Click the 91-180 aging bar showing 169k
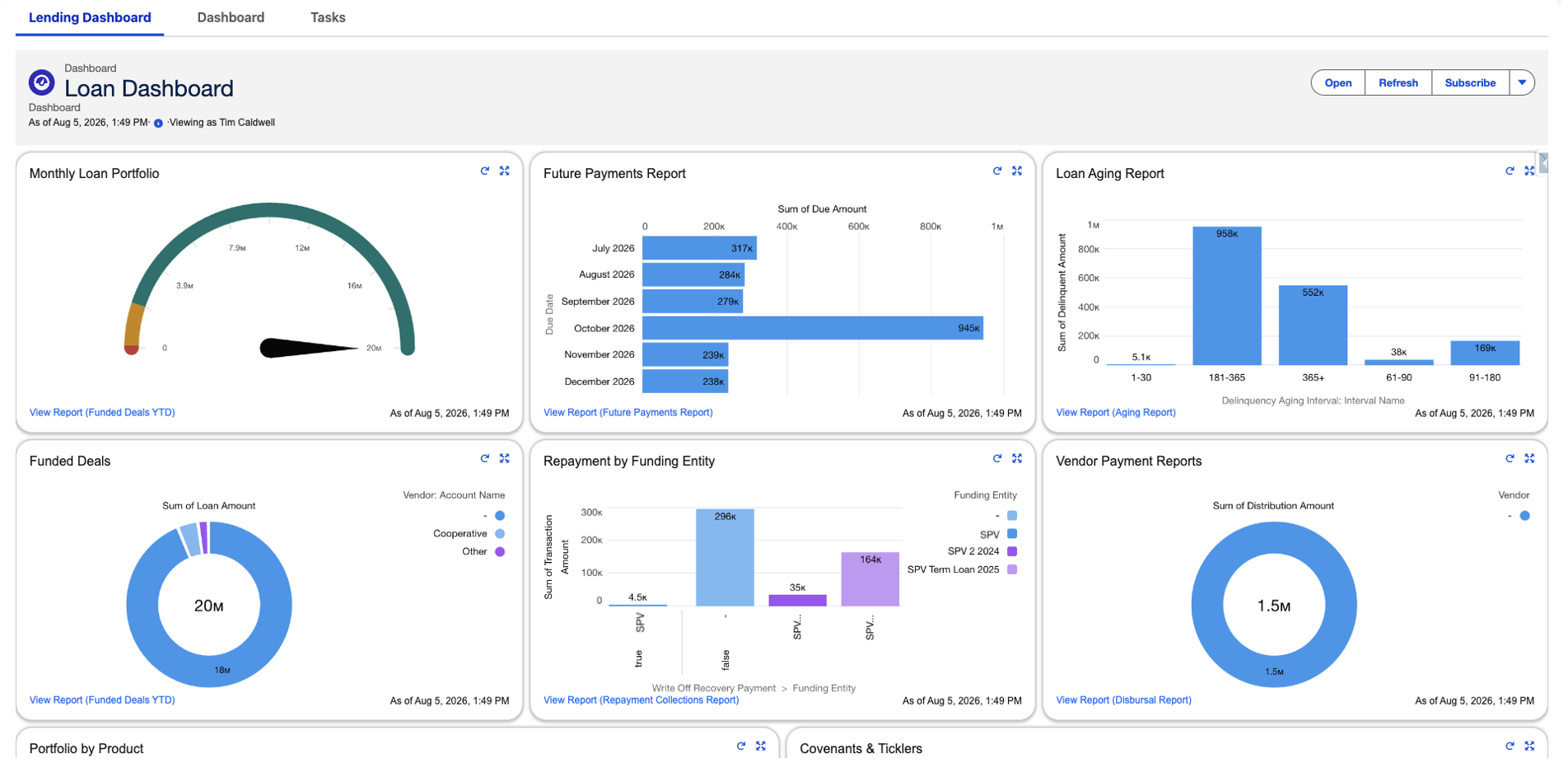Viewport: 1568px width, 768px height. pos(1485,353)
